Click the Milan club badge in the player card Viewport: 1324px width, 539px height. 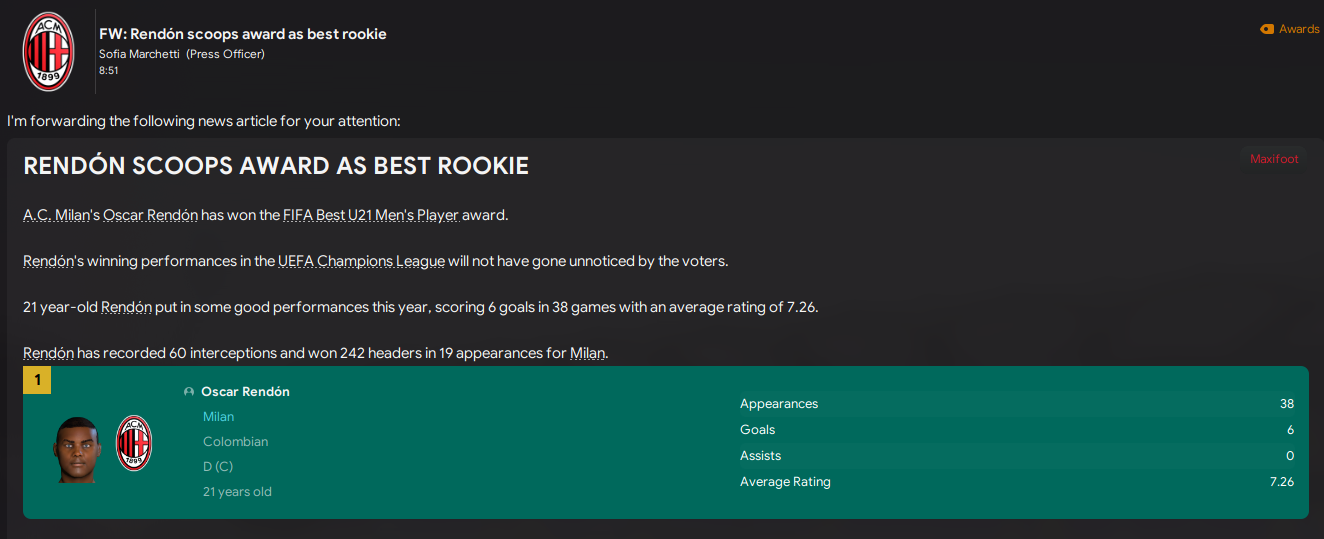pyautogui.click(x=134, y=442)
